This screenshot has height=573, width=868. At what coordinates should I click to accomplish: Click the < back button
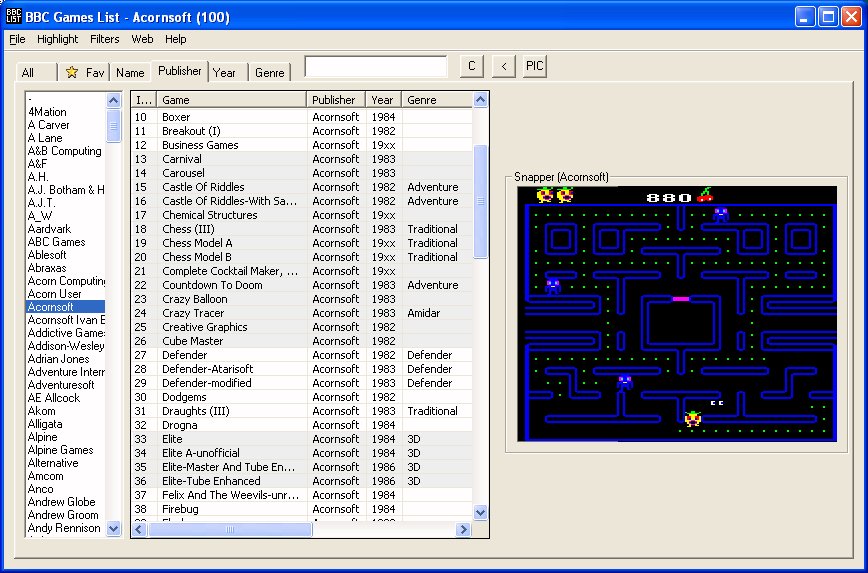(504, 66)
